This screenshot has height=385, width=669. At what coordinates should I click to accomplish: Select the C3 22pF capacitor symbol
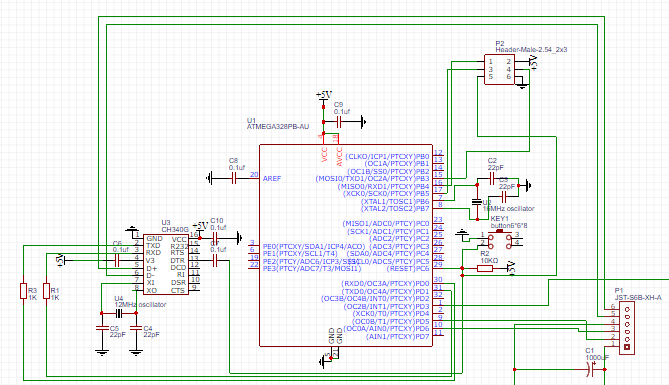click(504, 197)
